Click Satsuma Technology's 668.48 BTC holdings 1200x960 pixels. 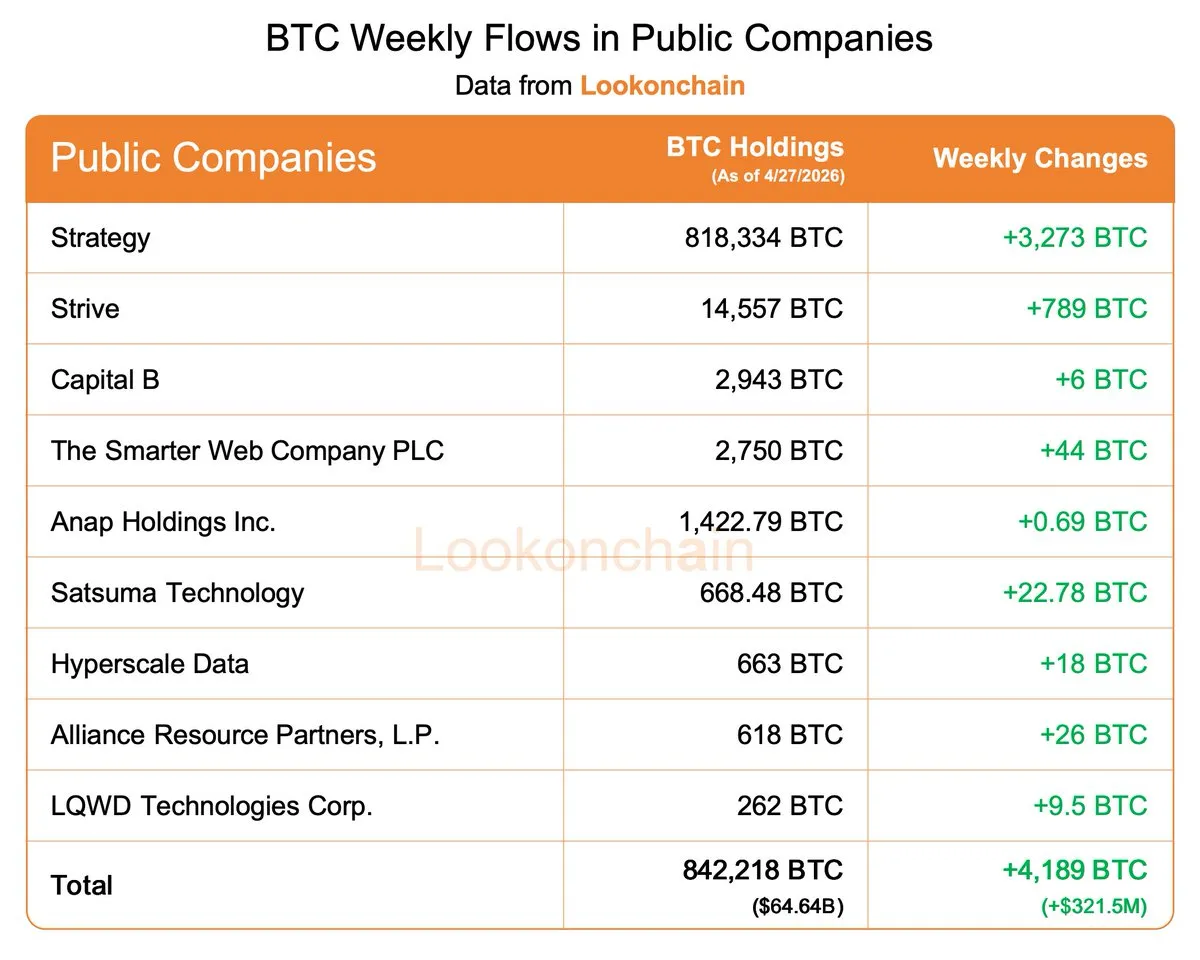pos(771,593)
